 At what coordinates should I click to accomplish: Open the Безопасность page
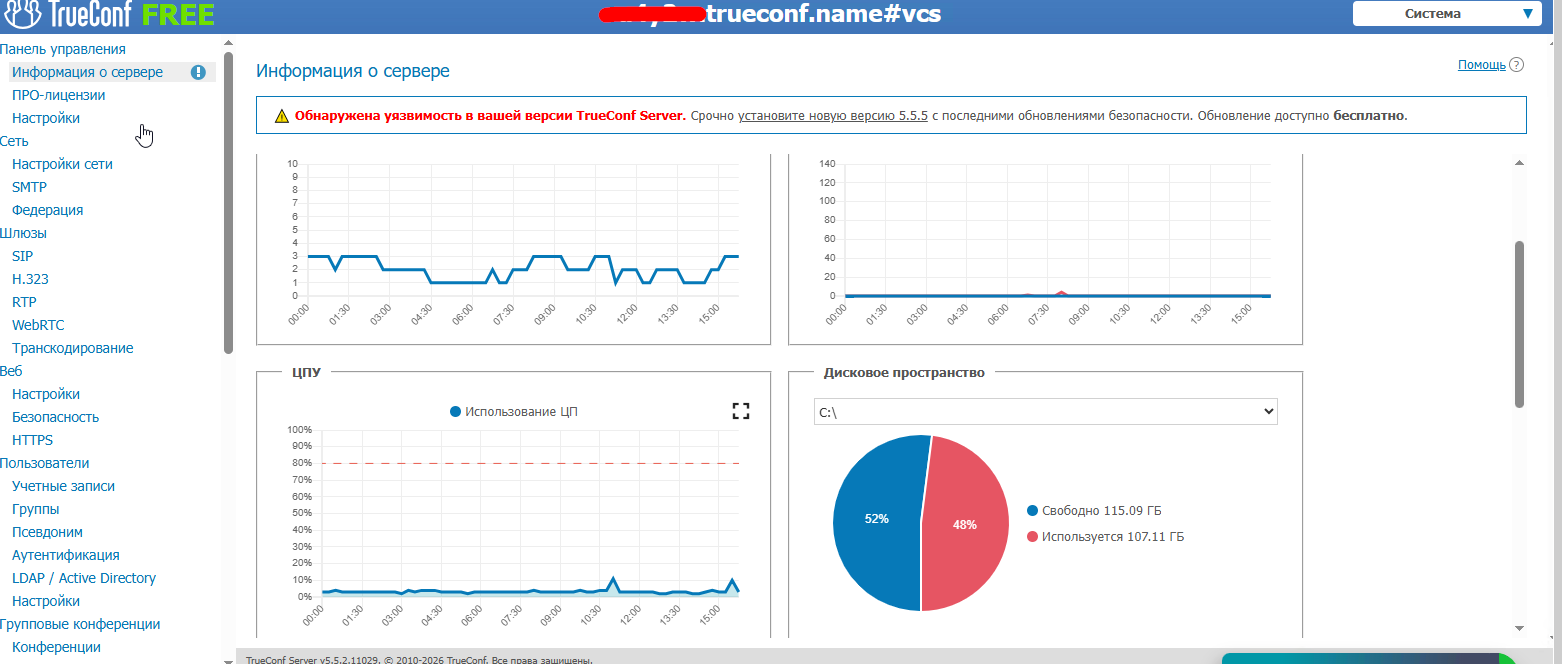(x=55, y=417)
